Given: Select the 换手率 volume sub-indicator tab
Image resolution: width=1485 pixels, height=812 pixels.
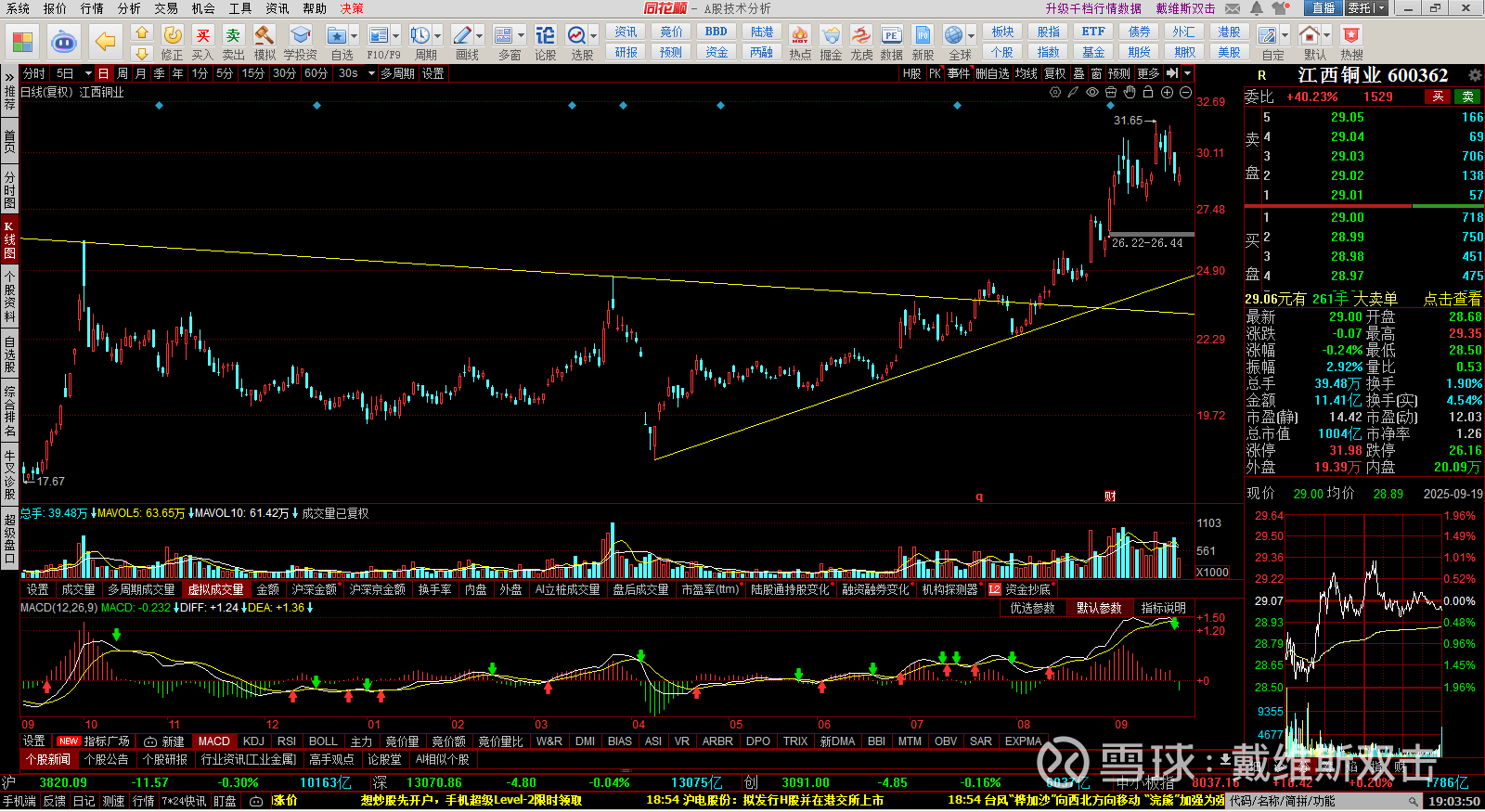Looking at the screenshot, I should click(x=434, y=589).
